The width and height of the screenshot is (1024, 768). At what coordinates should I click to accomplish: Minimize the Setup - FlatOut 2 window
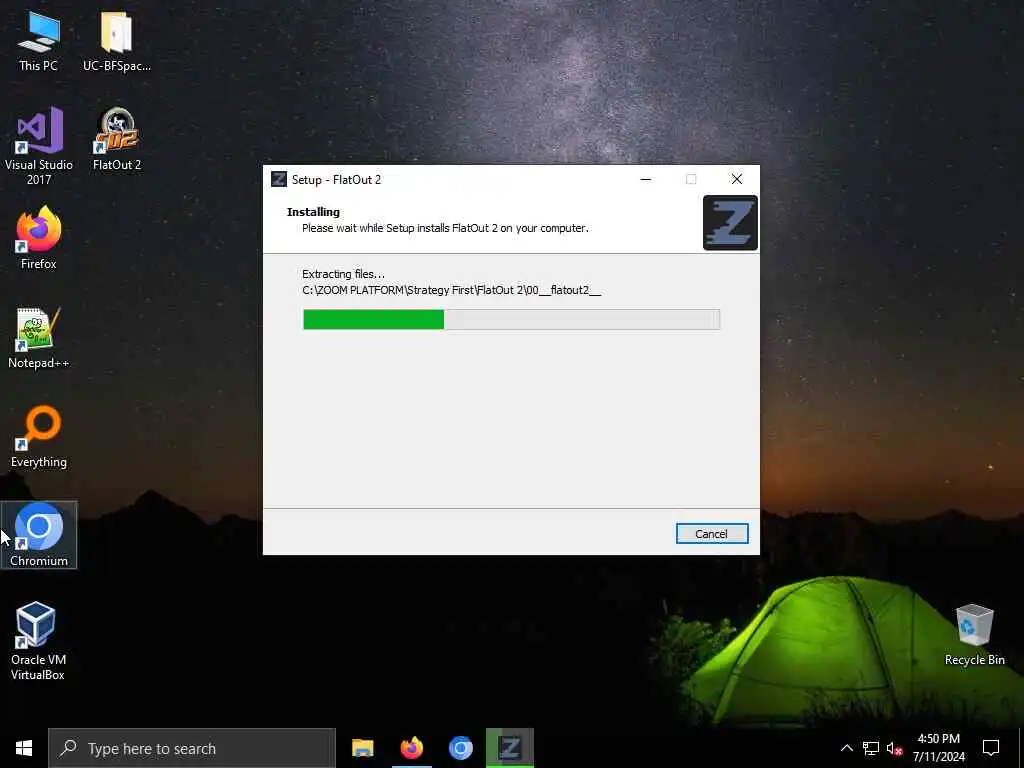tap(646, 179)
